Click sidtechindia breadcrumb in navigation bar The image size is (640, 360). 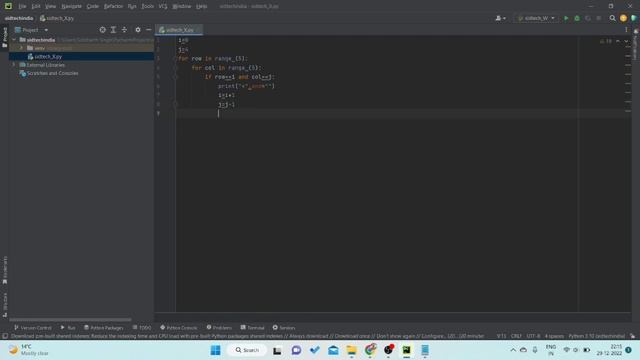(19, 18)
